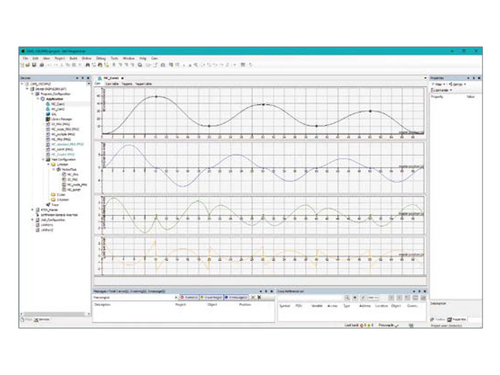Image resolution: width=500 pixels, height=375 pixels.
Task: Toggle the errors filter in Messages panel
Action: [x=189, y=297]
